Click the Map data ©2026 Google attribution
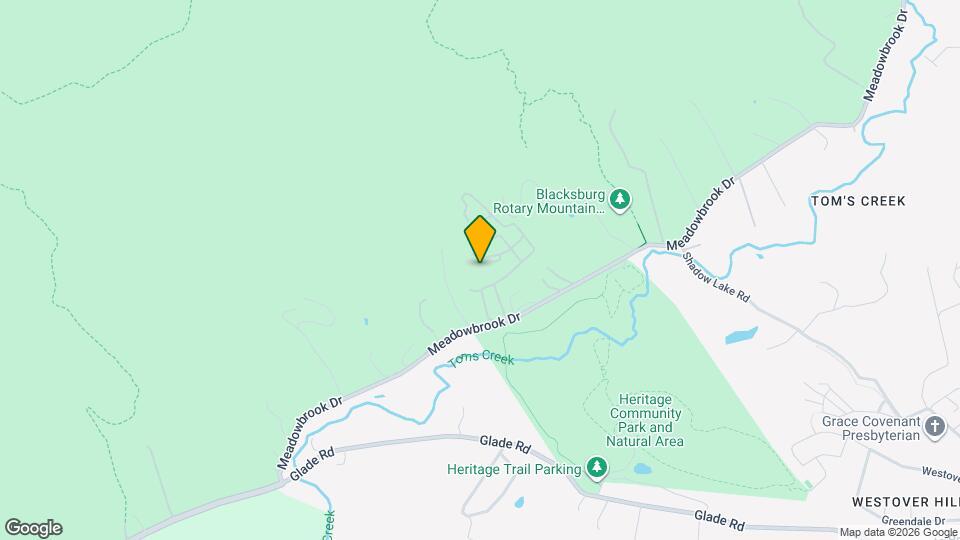The height and width of the screenshot is (540, 960). (x=898, y=533)
